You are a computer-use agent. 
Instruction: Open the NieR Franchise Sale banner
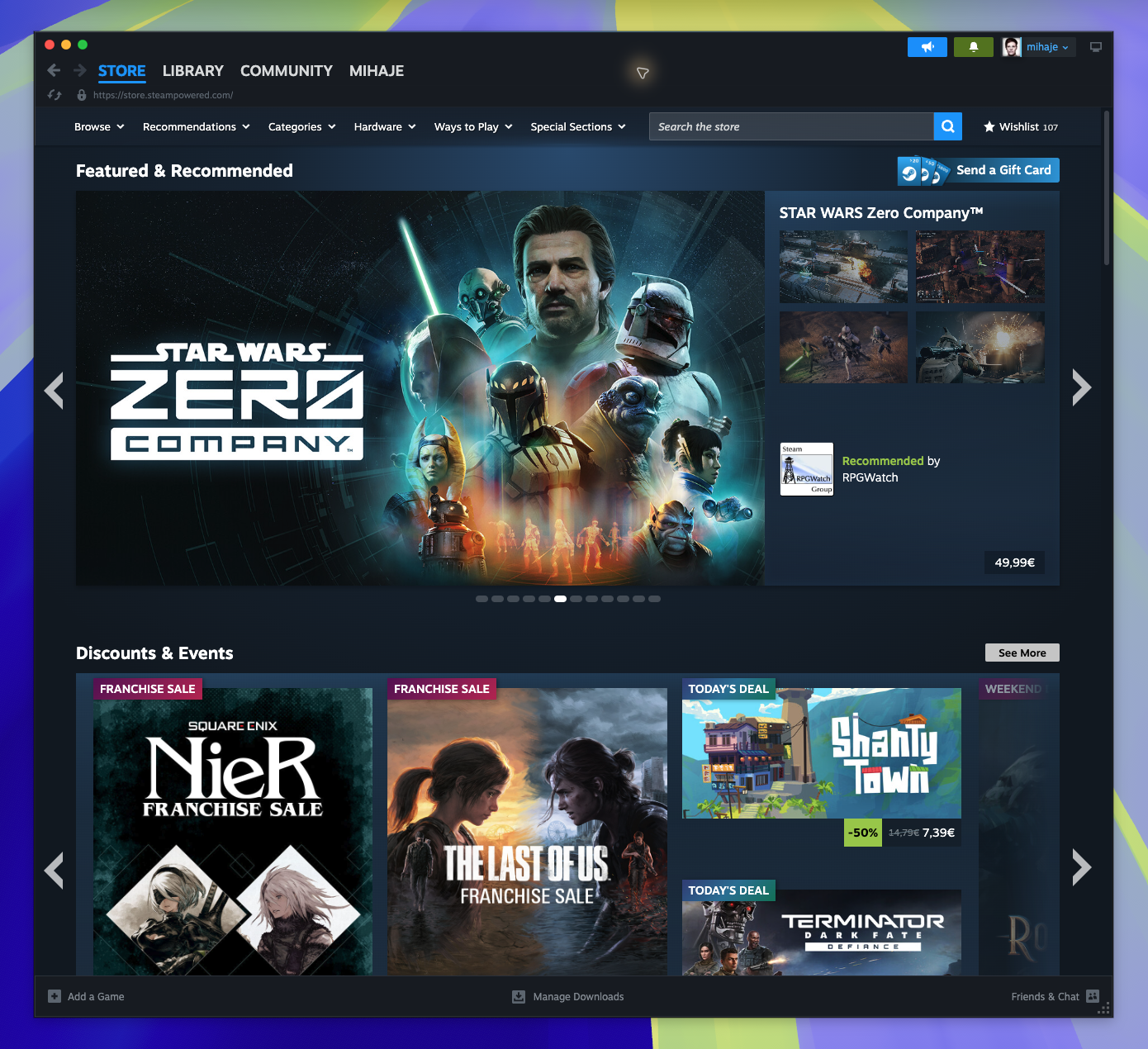pyautogui.click(x=233, y=832)
